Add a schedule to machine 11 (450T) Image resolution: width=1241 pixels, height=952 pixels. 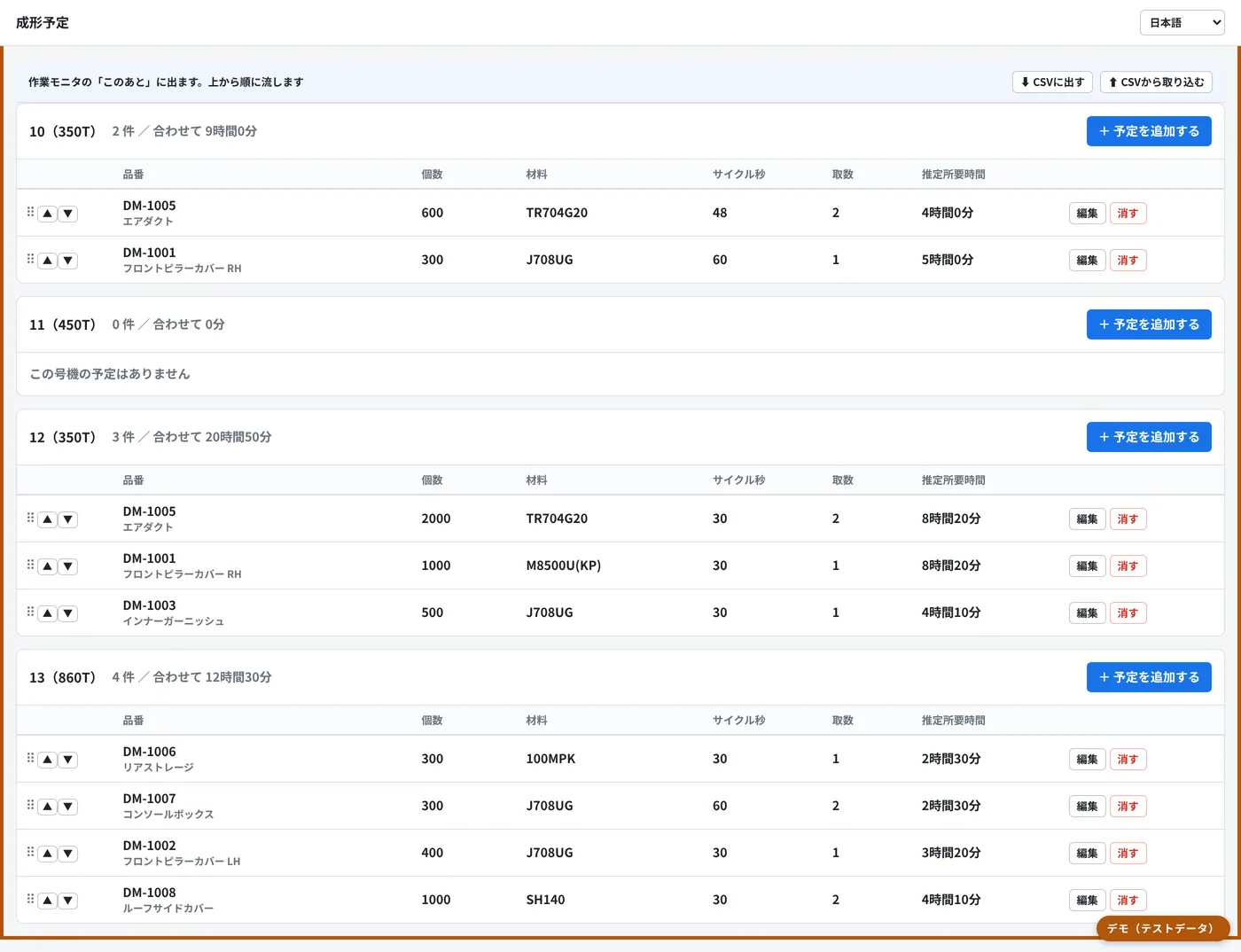(x=1149, y=324)
